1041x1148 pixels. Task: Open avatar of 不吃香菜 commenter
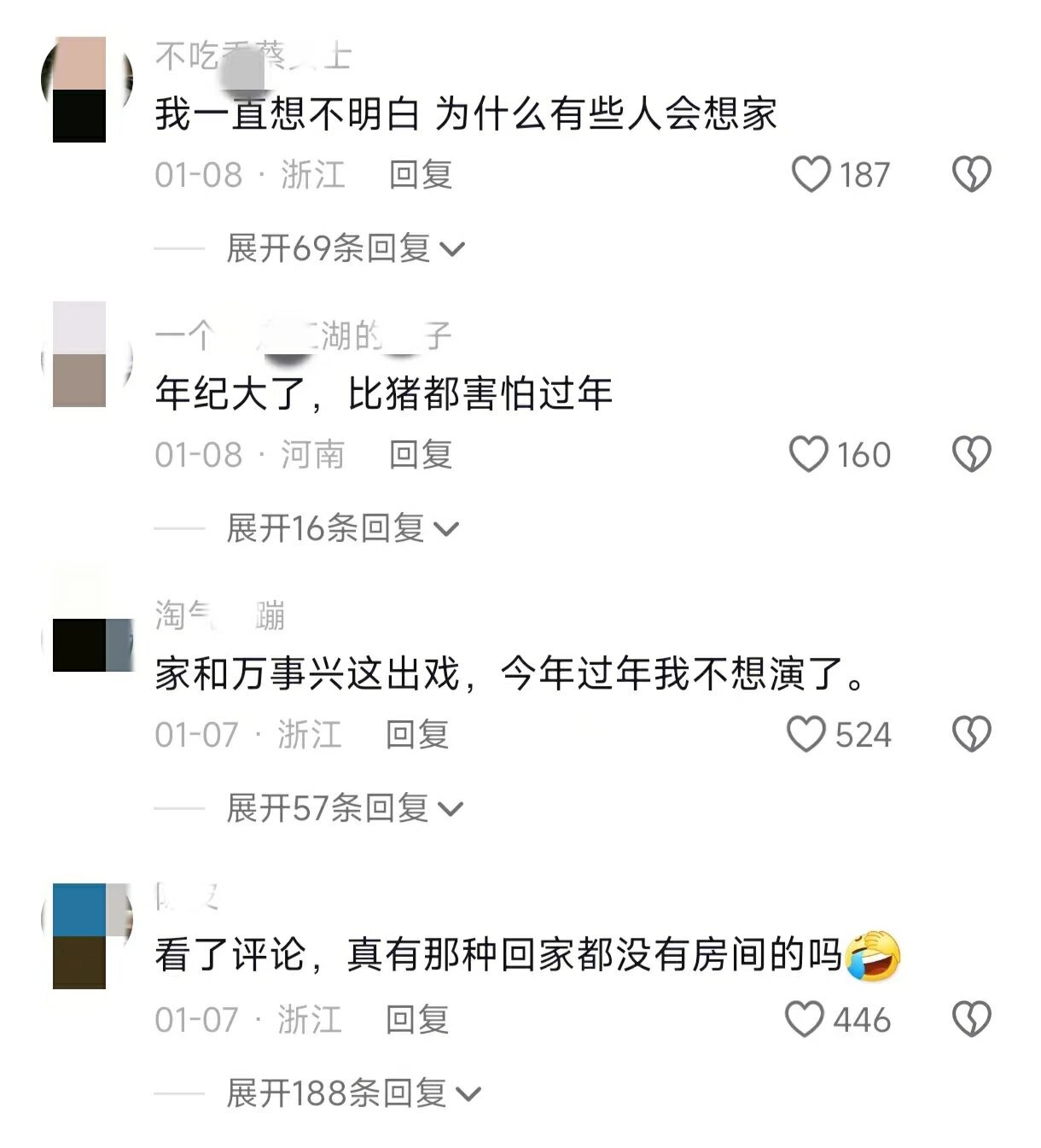87,89
